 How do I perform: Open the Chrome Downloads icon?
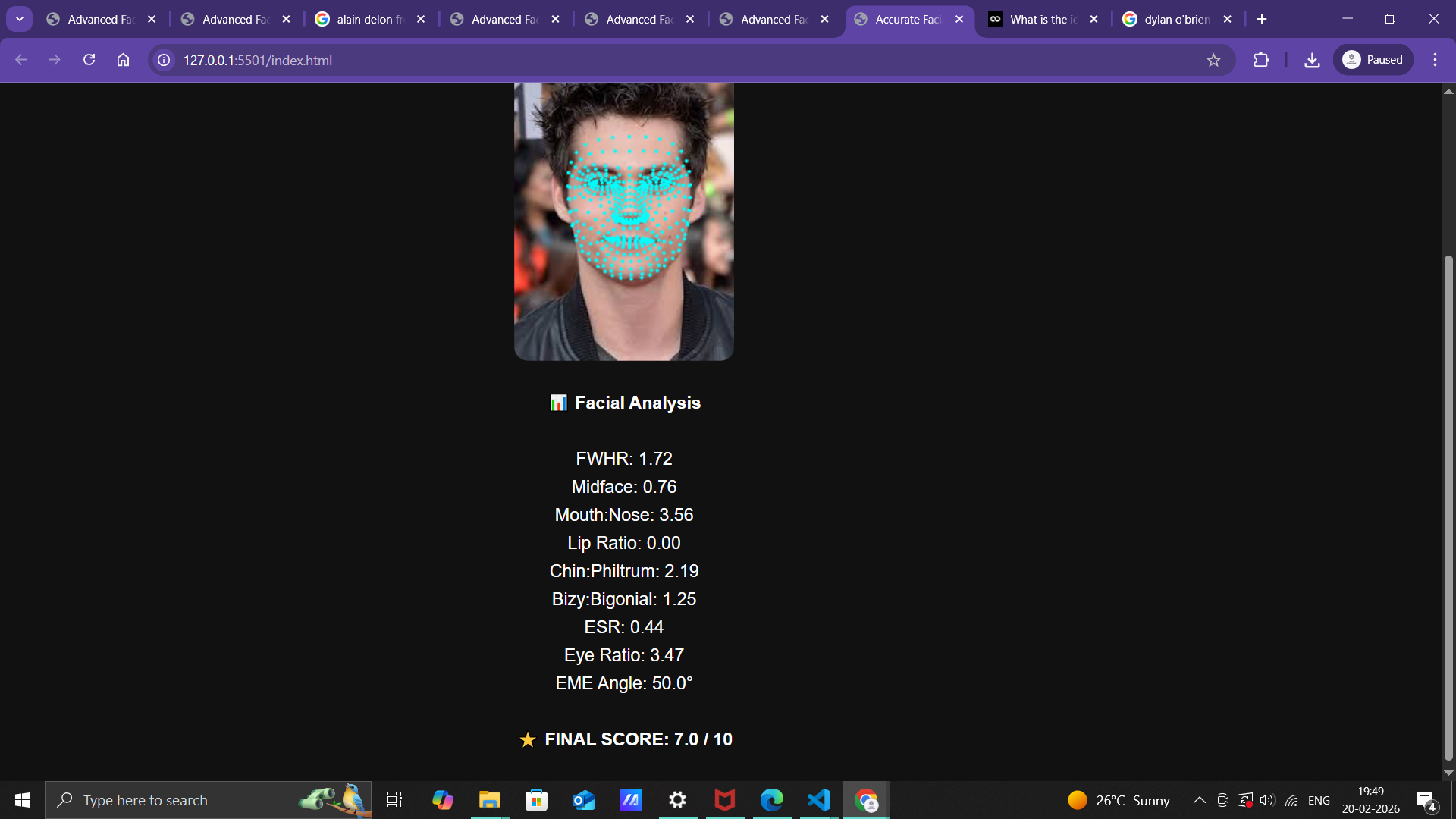pyautogui.click(x=1312, y=60)
